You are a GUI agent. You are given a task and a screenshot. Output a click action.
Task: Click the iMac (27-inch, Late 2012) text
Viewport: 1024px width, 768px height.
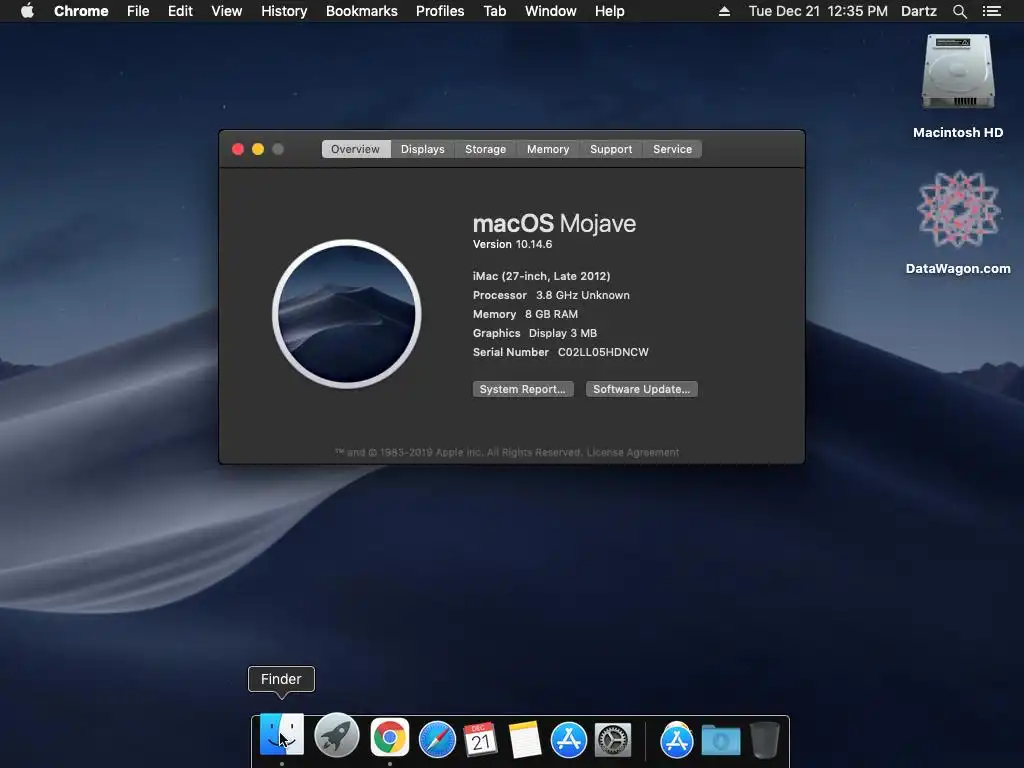tap(541, 276)
